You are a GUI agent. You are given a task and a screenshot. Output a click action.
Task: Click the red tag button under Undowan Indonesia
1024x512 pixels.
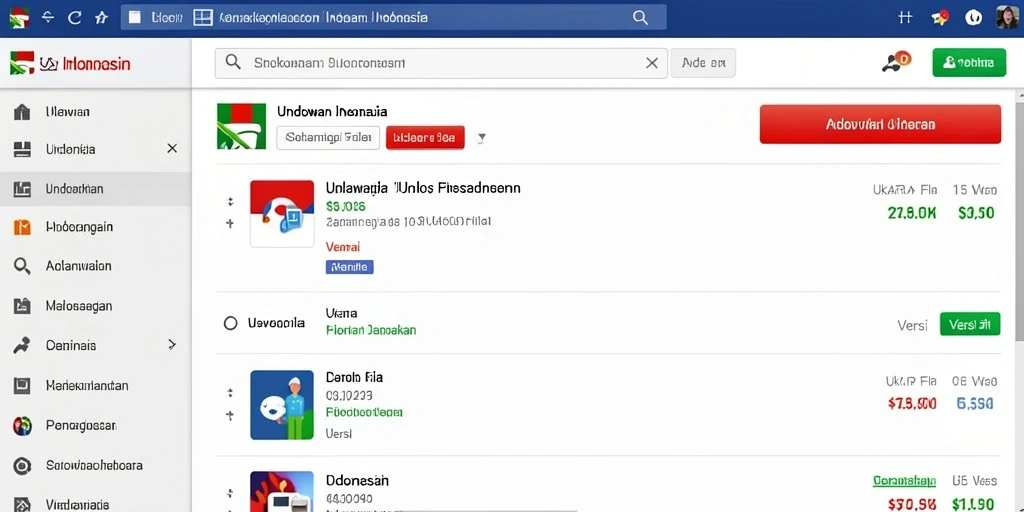click(425, 138)
